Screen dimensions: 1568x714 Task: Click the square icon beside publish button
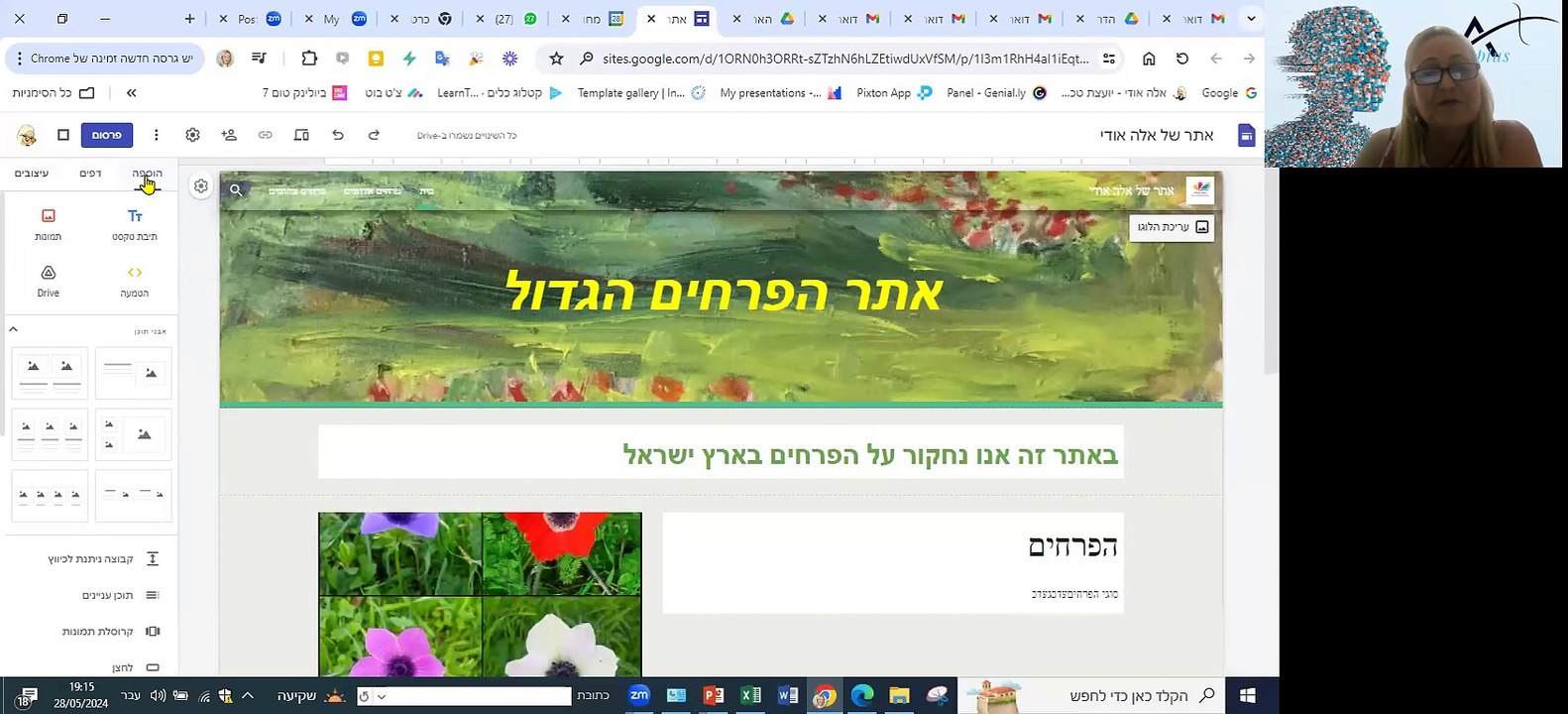tap(63, 135)
